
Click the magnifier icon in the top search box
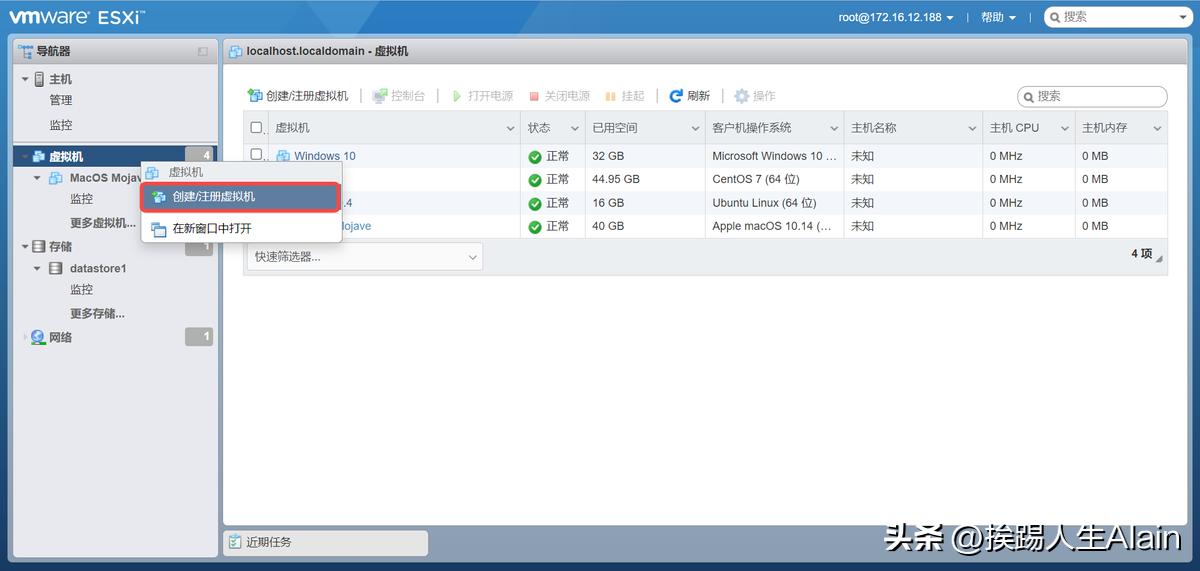click(1055, 17)
